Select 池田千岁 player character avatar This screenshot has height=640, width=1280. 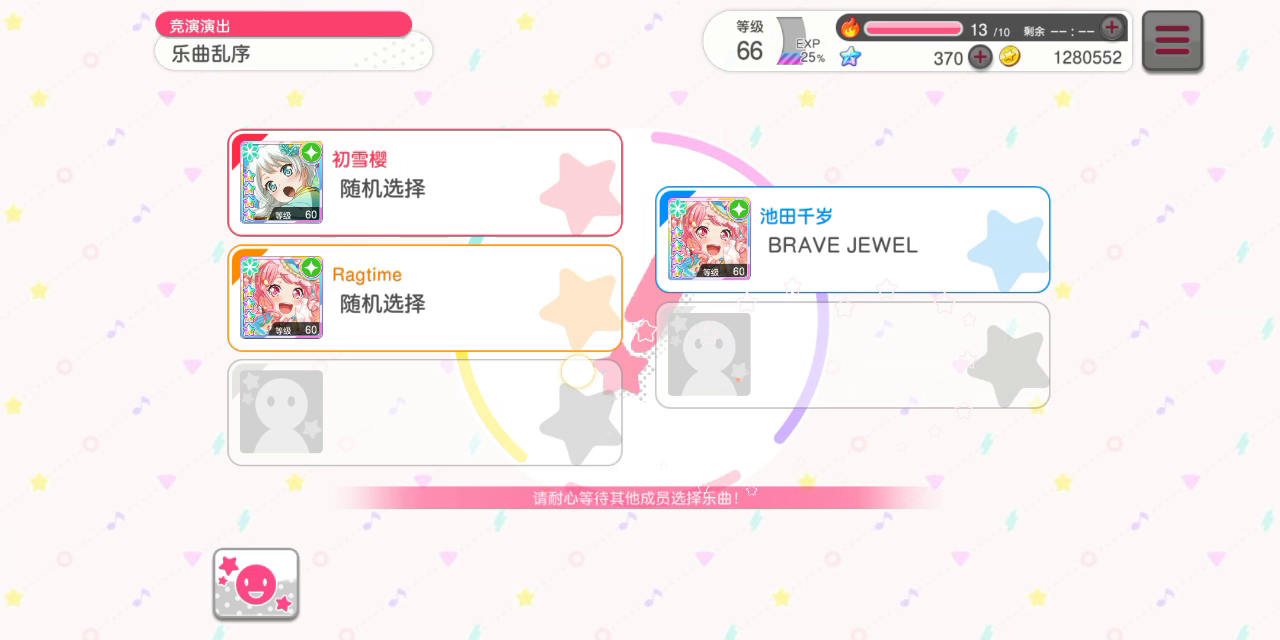point(709,239)
